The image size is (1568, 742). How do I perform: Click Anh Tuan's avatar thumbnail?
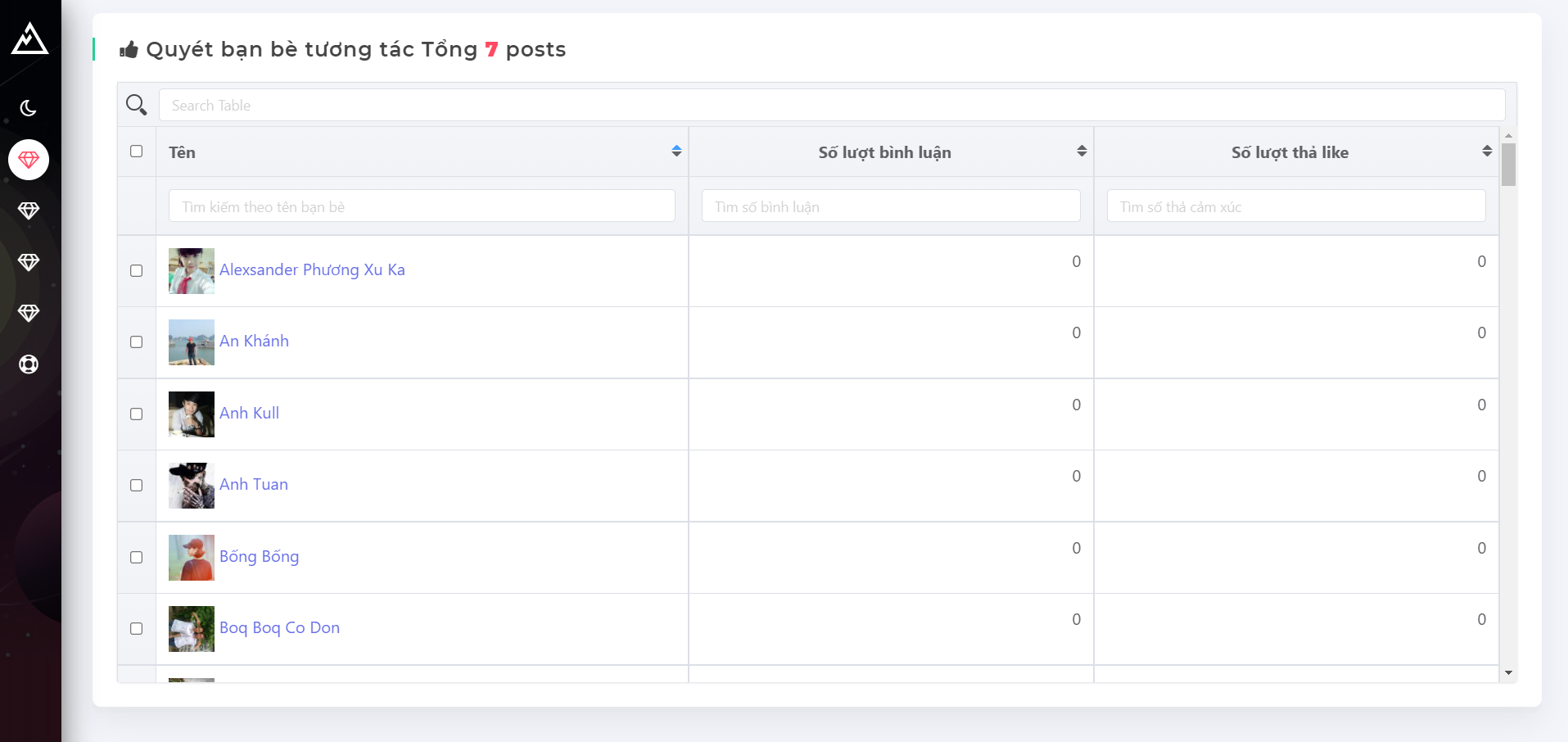click(192, 486)
